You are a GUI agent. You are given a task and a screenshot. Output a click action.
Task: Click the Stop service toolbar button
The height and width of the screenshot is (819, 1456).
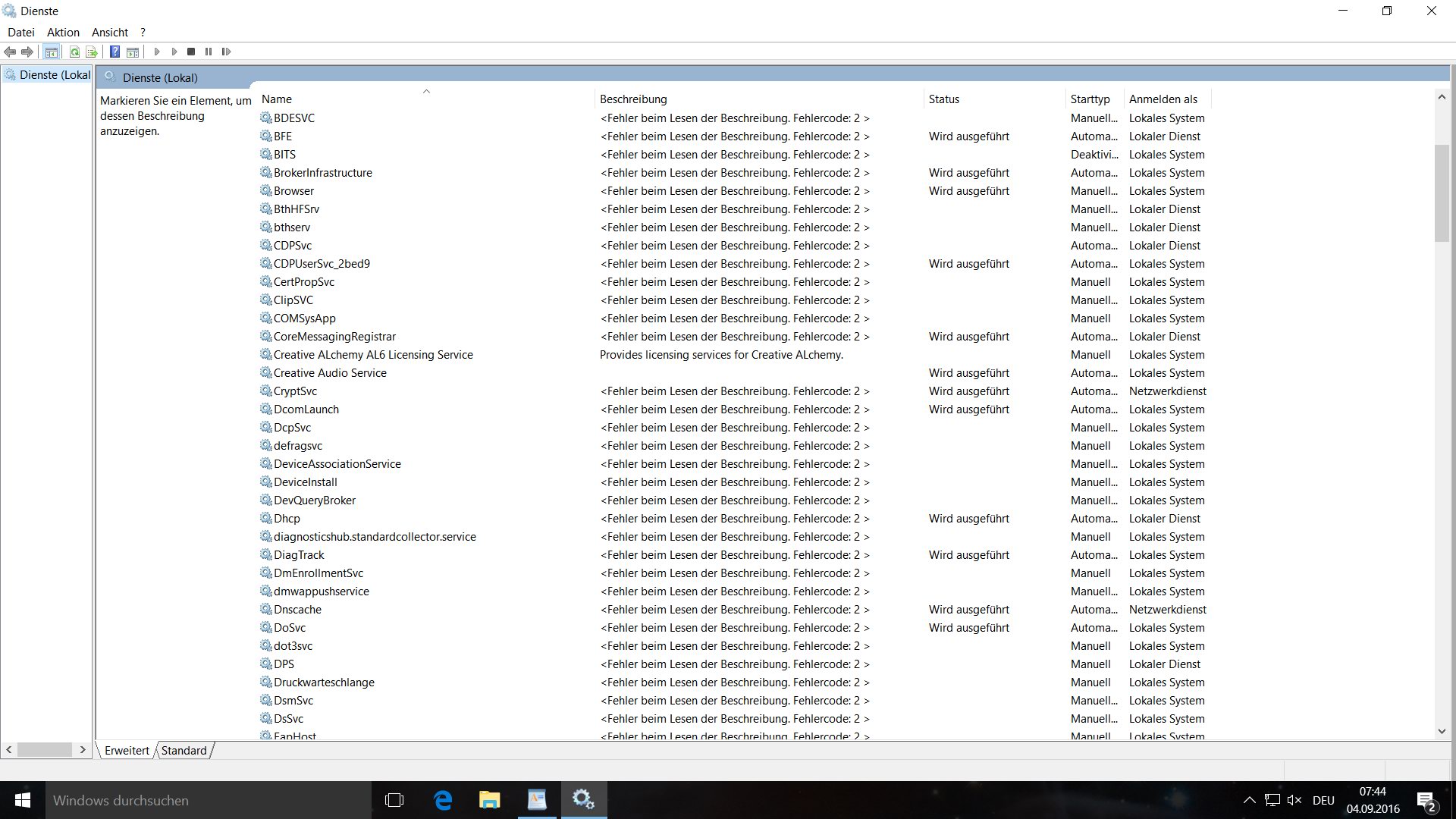191,52
